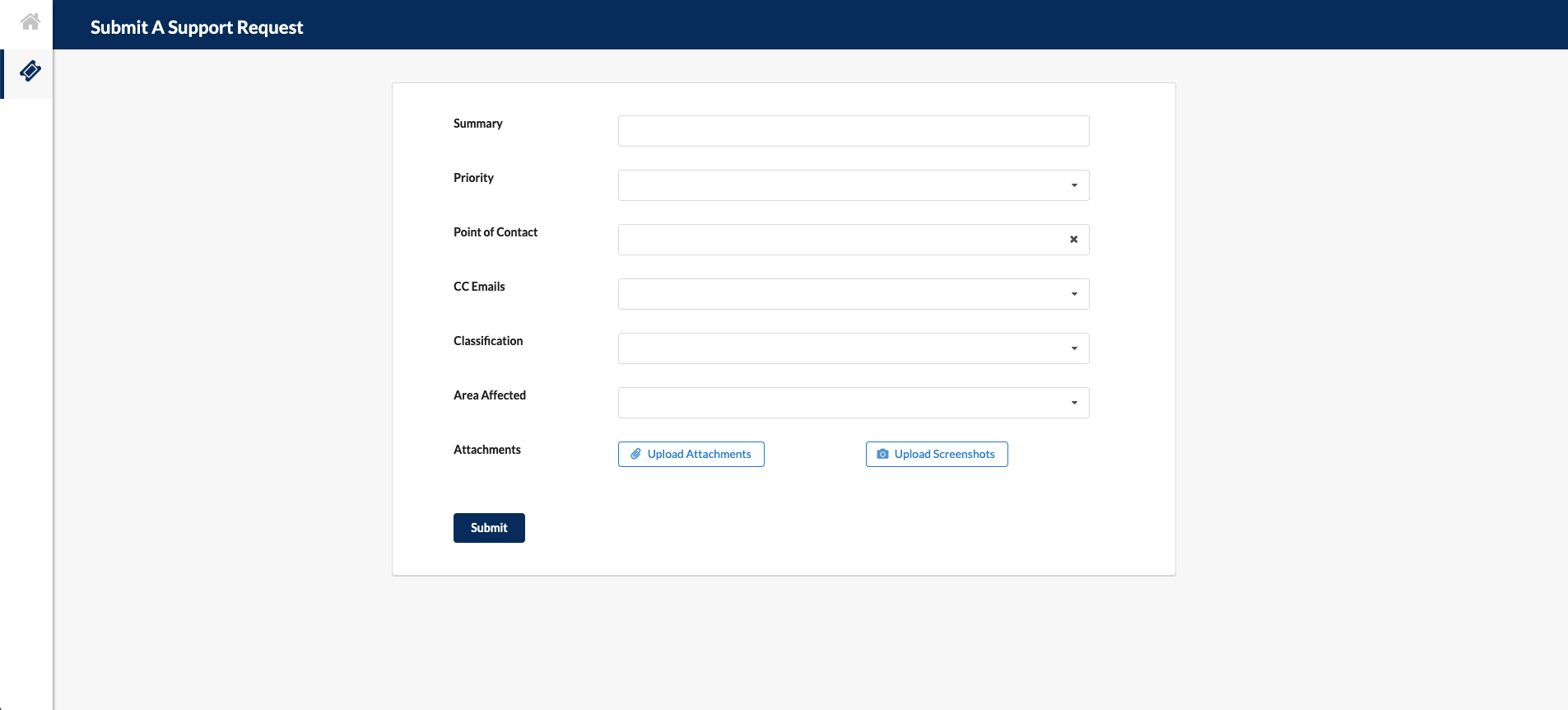Click the CC Emails label

click(479, 287)
